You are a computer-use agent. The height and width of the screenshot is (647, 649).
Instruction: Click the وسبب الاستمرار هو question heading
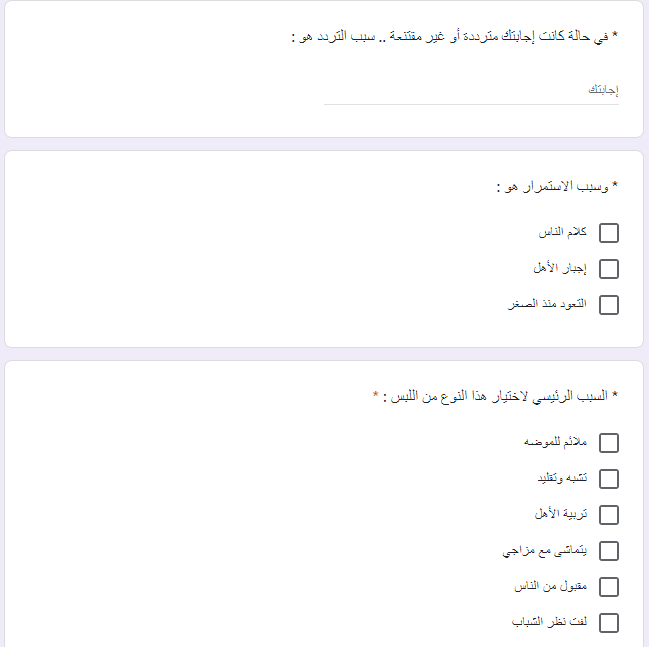[557, 187]
